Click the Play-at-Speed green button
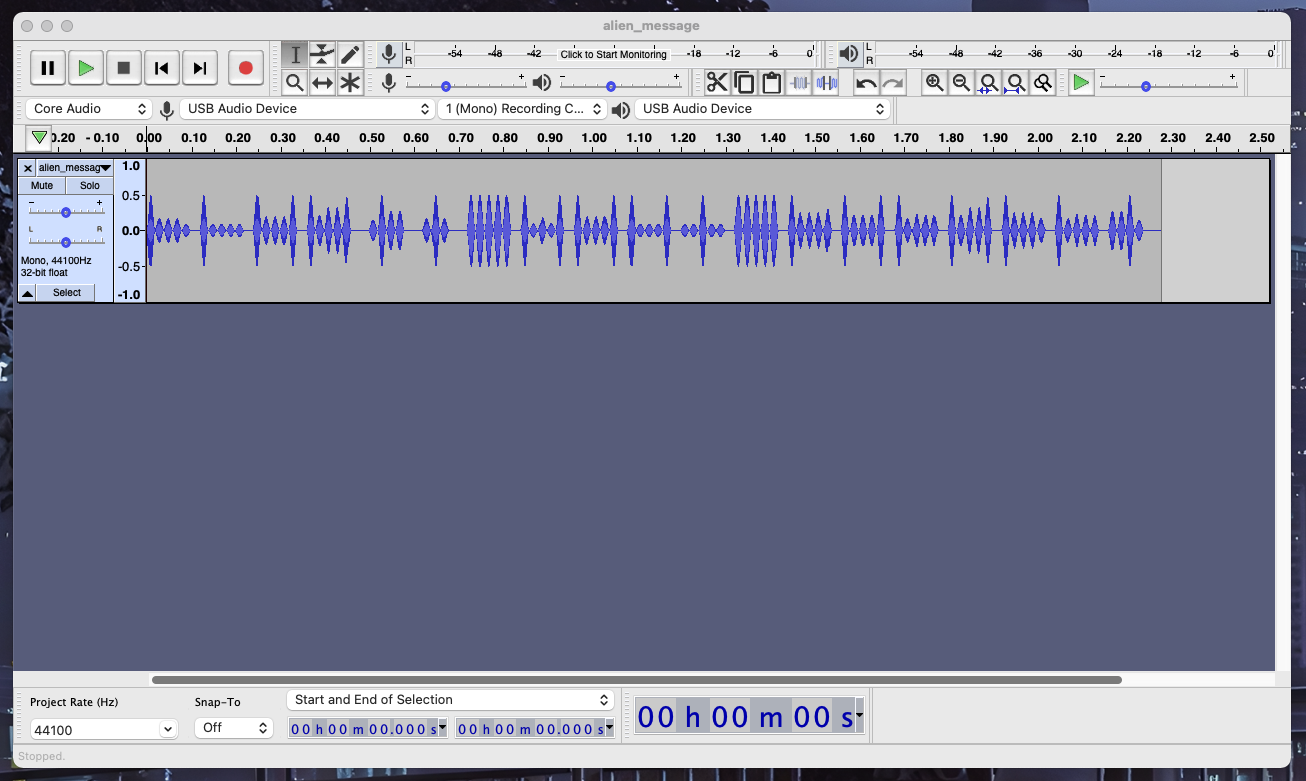Screen dimensions: 1306x781 coord(1081,82)
